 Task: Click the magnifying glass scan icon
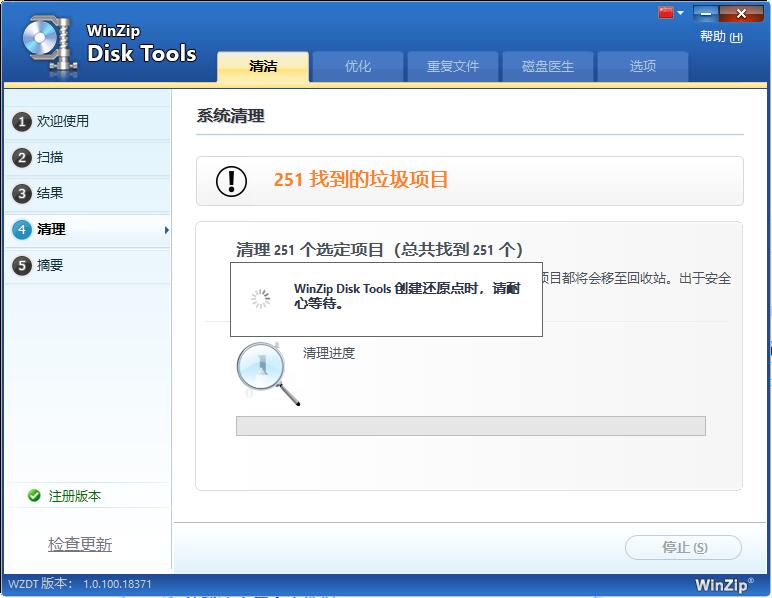pyautogui.click(x=268, y=374)
